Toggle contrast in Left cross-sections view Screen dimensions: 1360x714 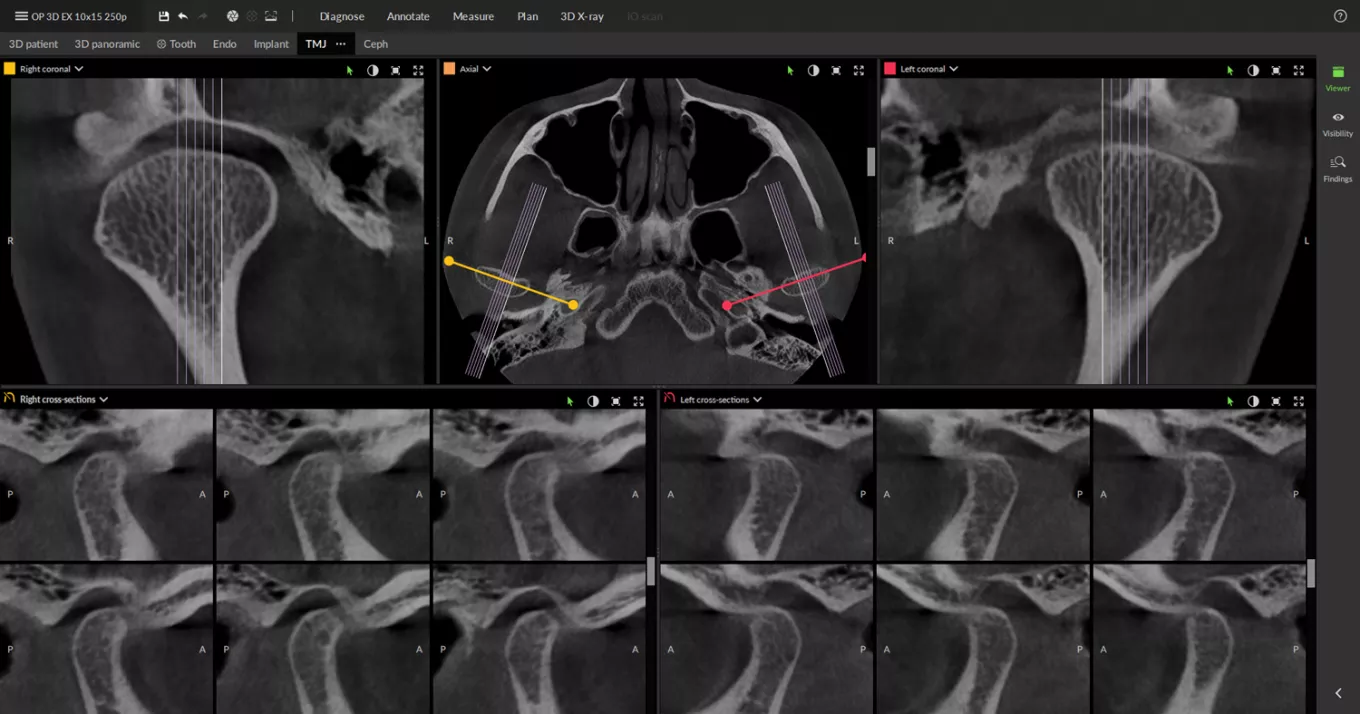1253,401
